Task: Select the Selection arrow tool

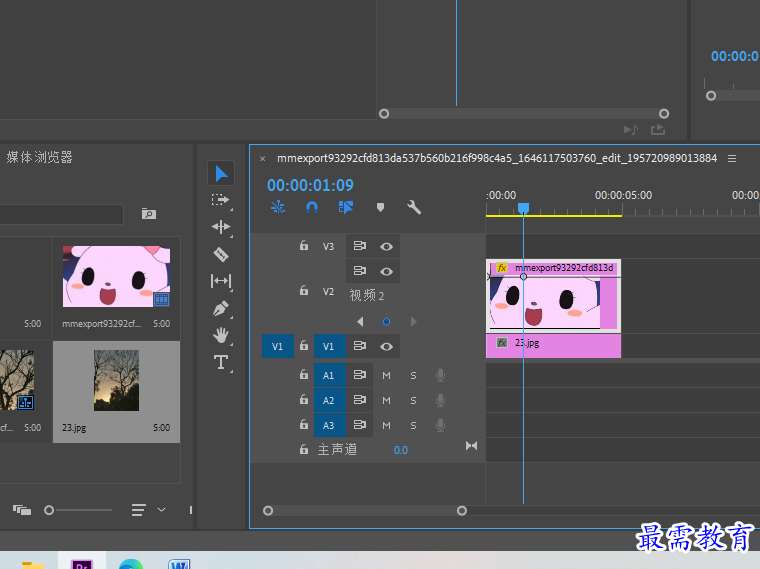Action: pos(221,174)
